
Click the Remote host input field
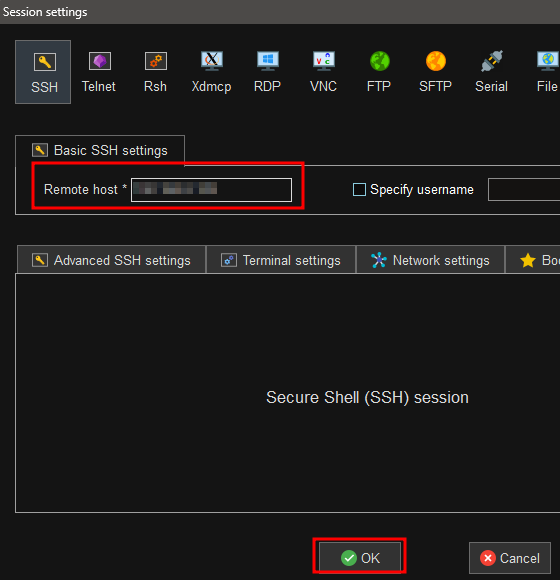click(212, 190)
